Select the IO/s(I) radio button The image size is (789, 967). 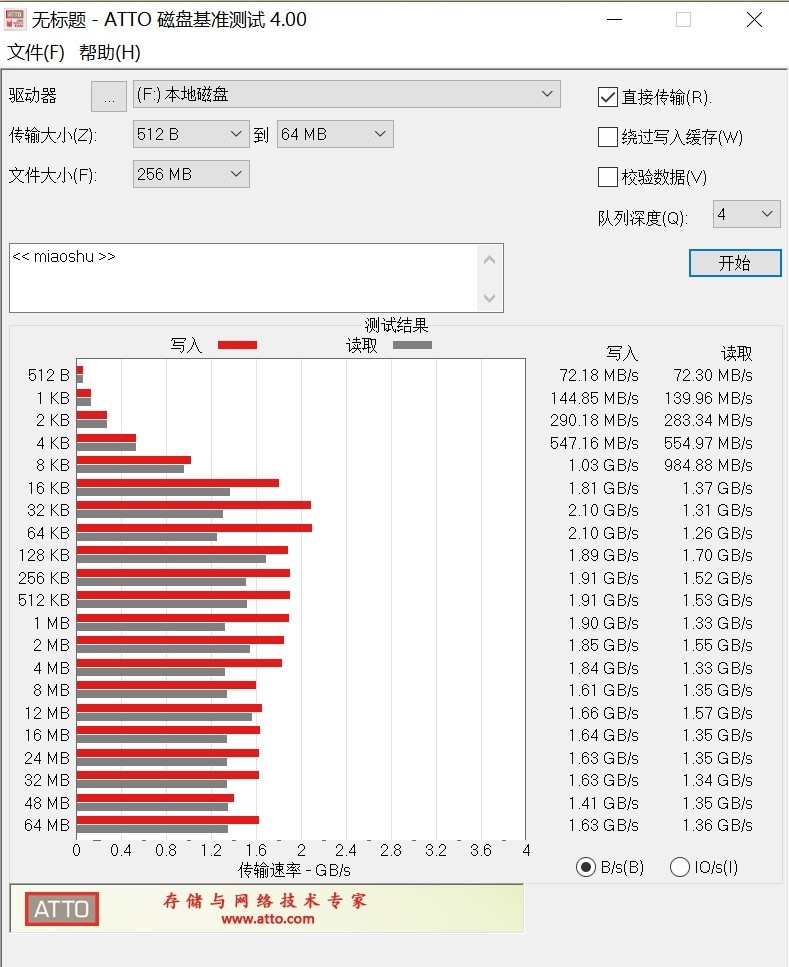click(679, 867)
